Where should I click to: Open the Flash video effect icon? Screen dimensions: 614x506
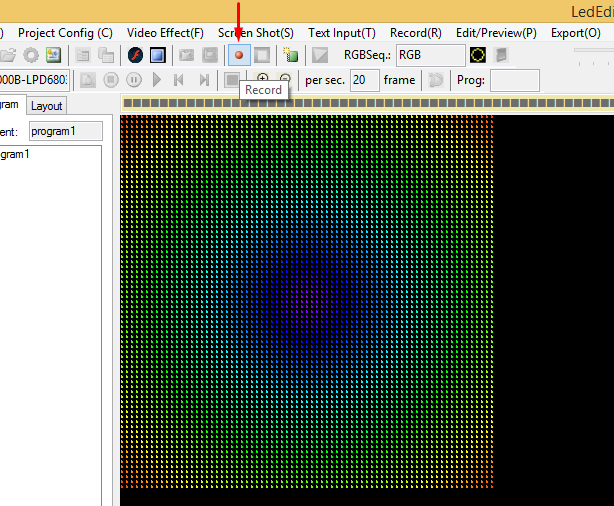[135, 55]
